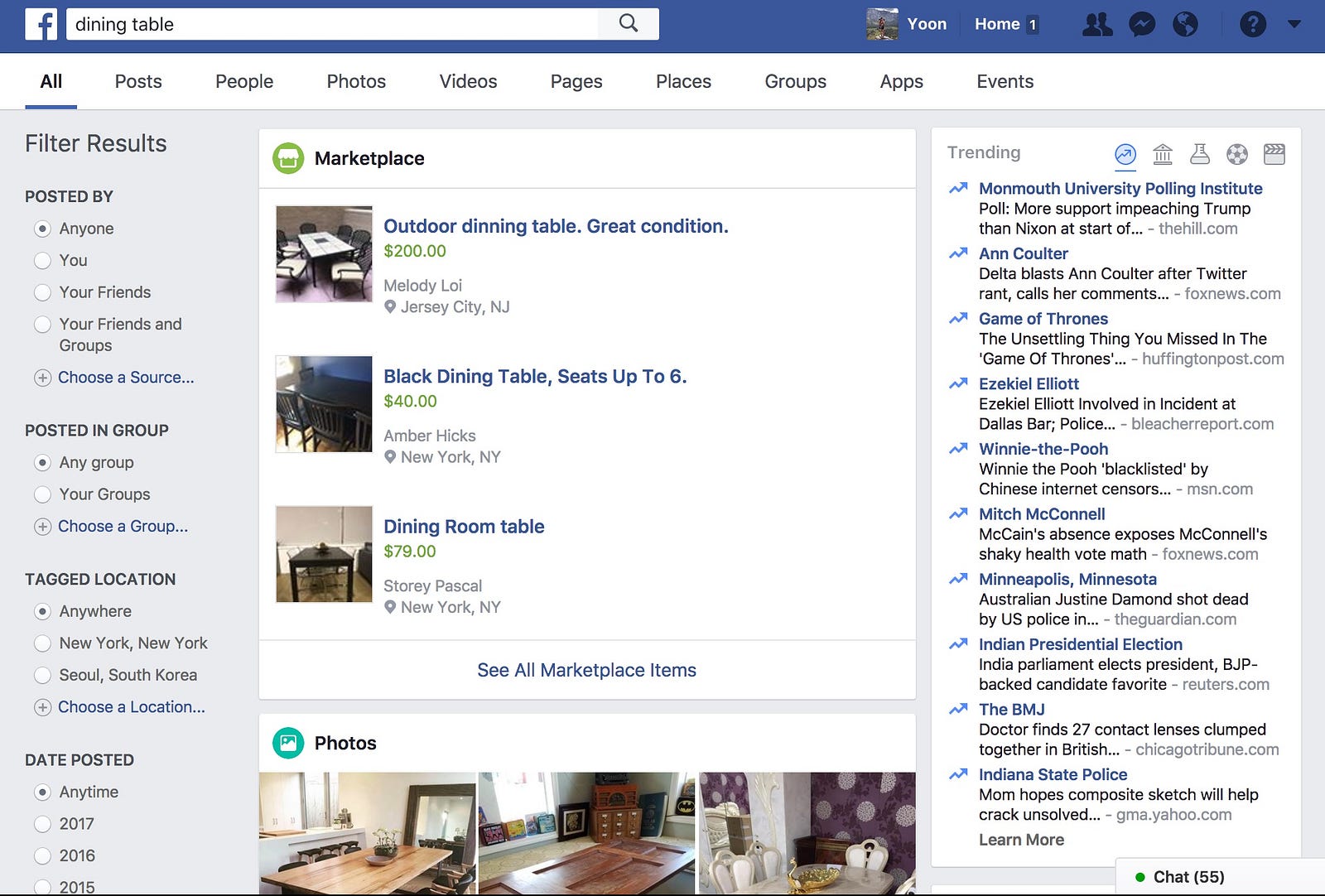Switch to the Places tab

(683, 81)
